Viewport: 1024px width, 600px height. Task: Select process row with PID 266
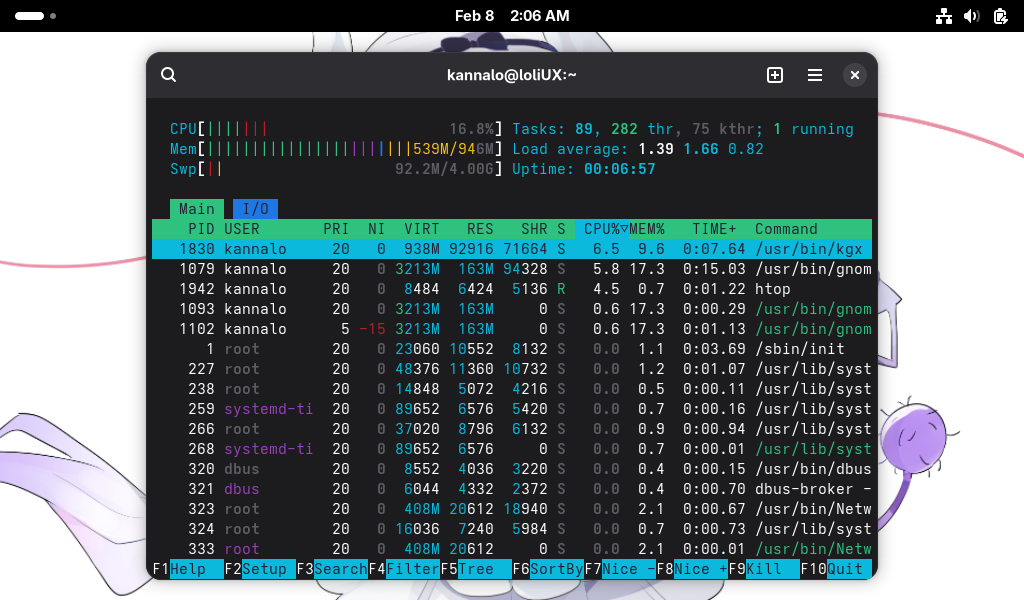pos(512,429)
